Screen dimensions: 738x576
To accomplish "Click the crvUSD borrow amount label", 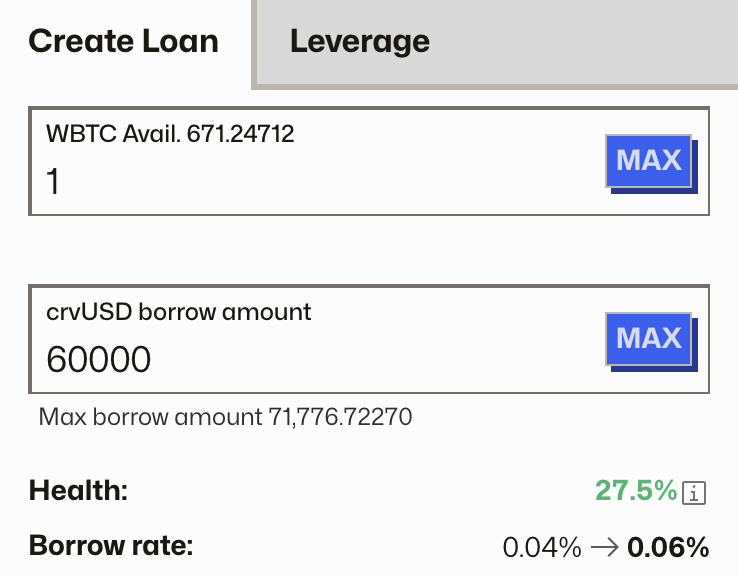I will click(179, 311).
